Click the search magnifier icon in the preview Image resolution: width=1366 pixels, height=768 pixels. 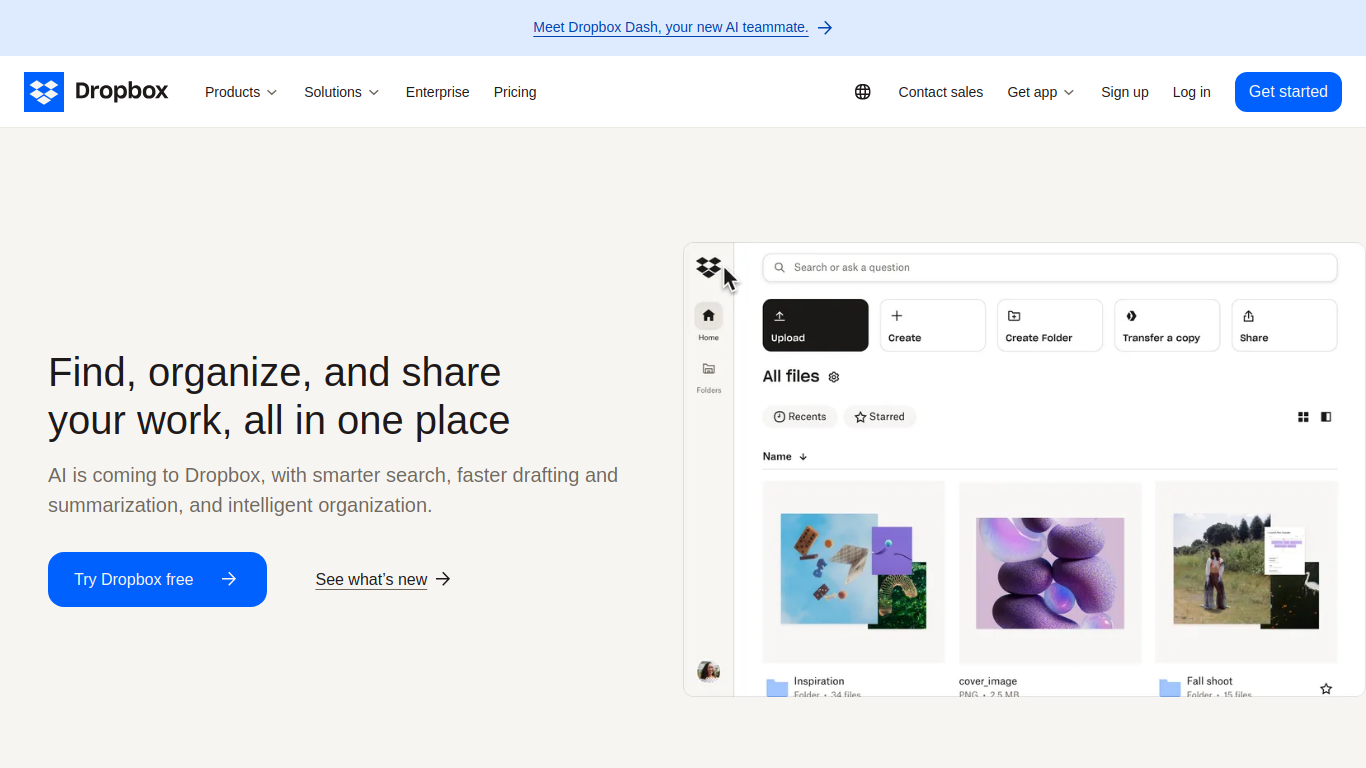pyautogui.click(x=780, y=268)
